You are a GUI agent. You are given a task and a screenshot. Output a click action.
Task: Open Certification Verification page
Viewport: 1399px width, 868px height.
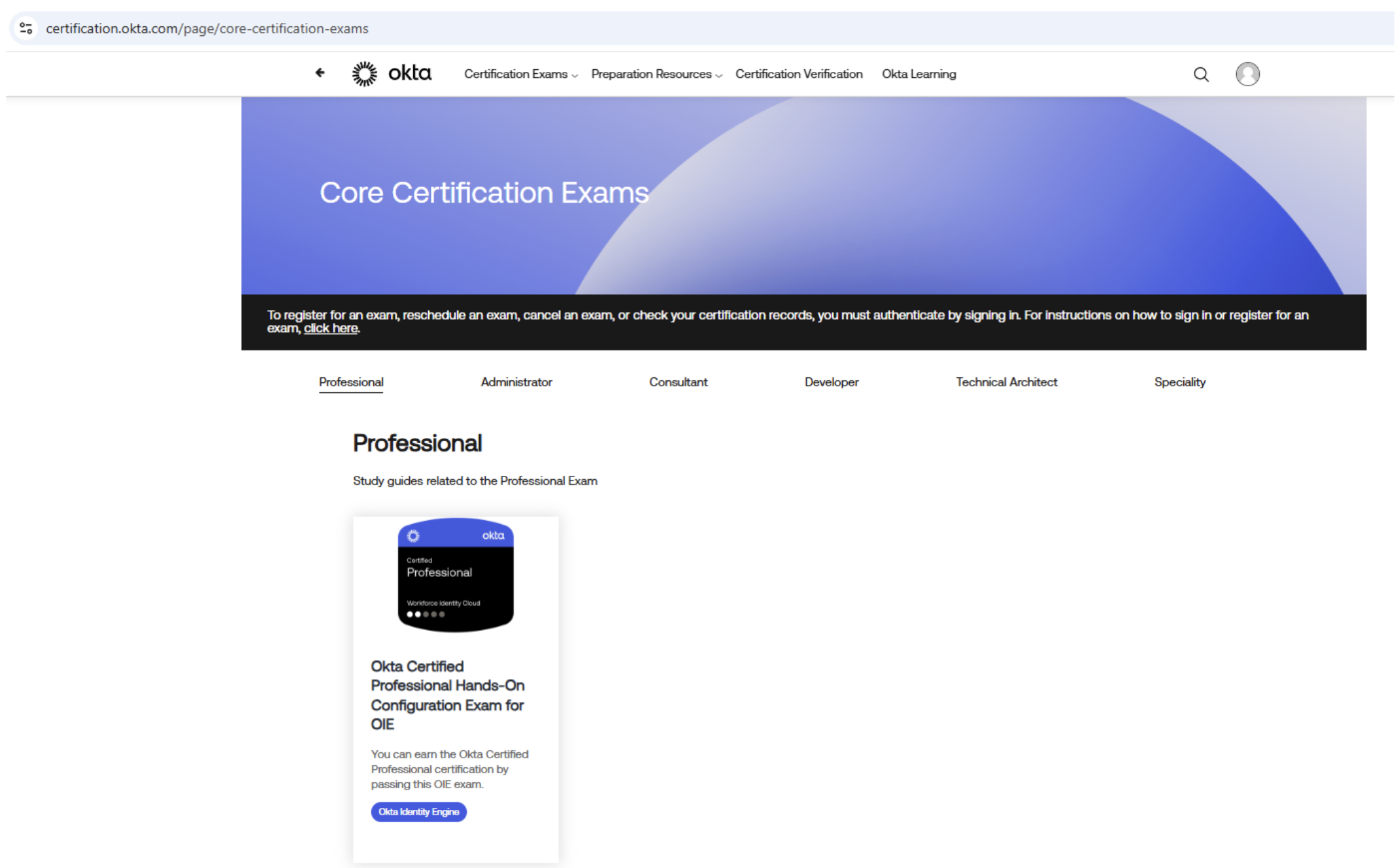[798, 74]
